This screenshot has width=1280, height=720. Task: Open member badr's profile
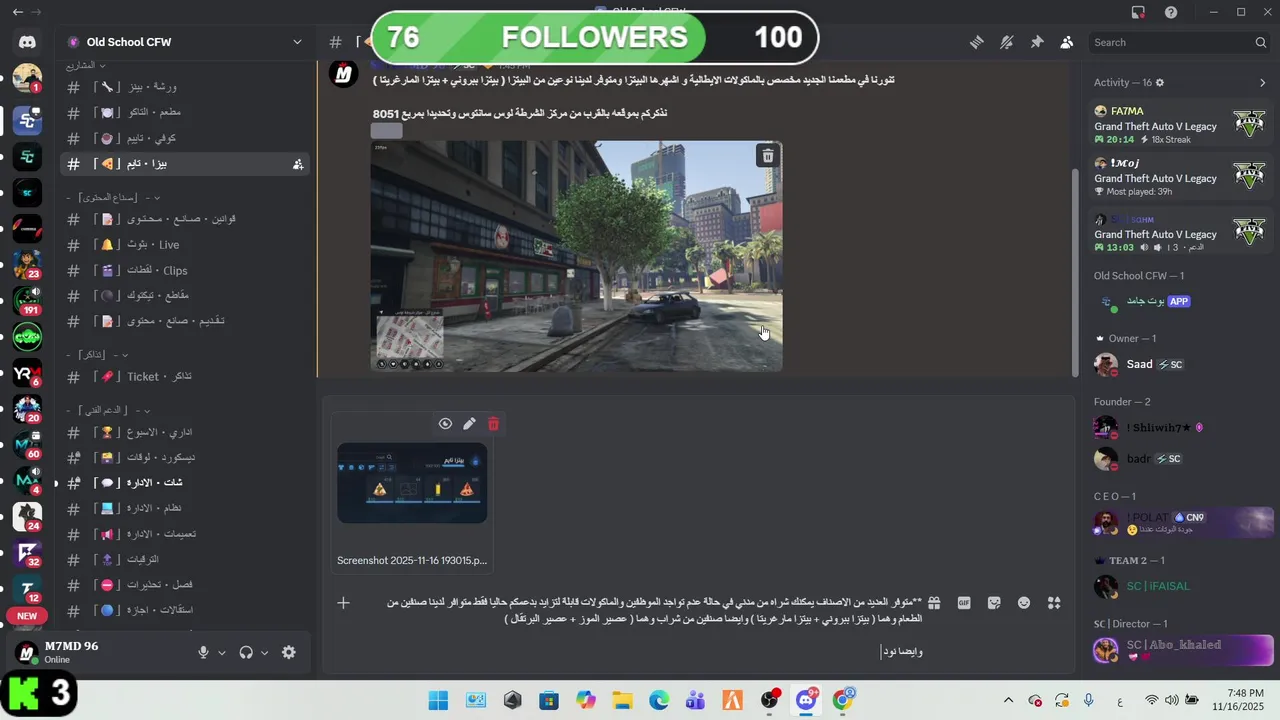[x=1181, y=459]
